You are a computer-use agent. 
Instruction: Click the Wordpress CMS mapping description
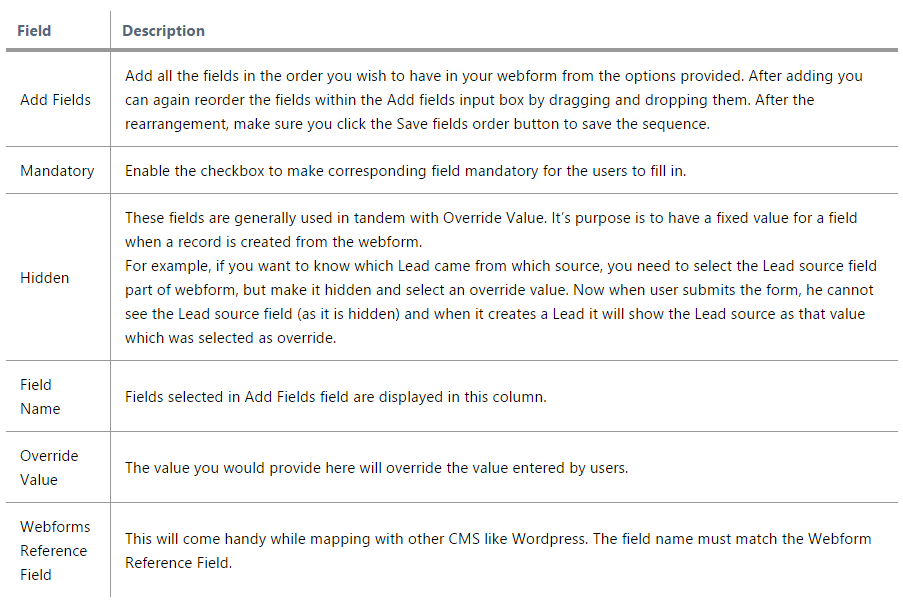pos(498,550)
